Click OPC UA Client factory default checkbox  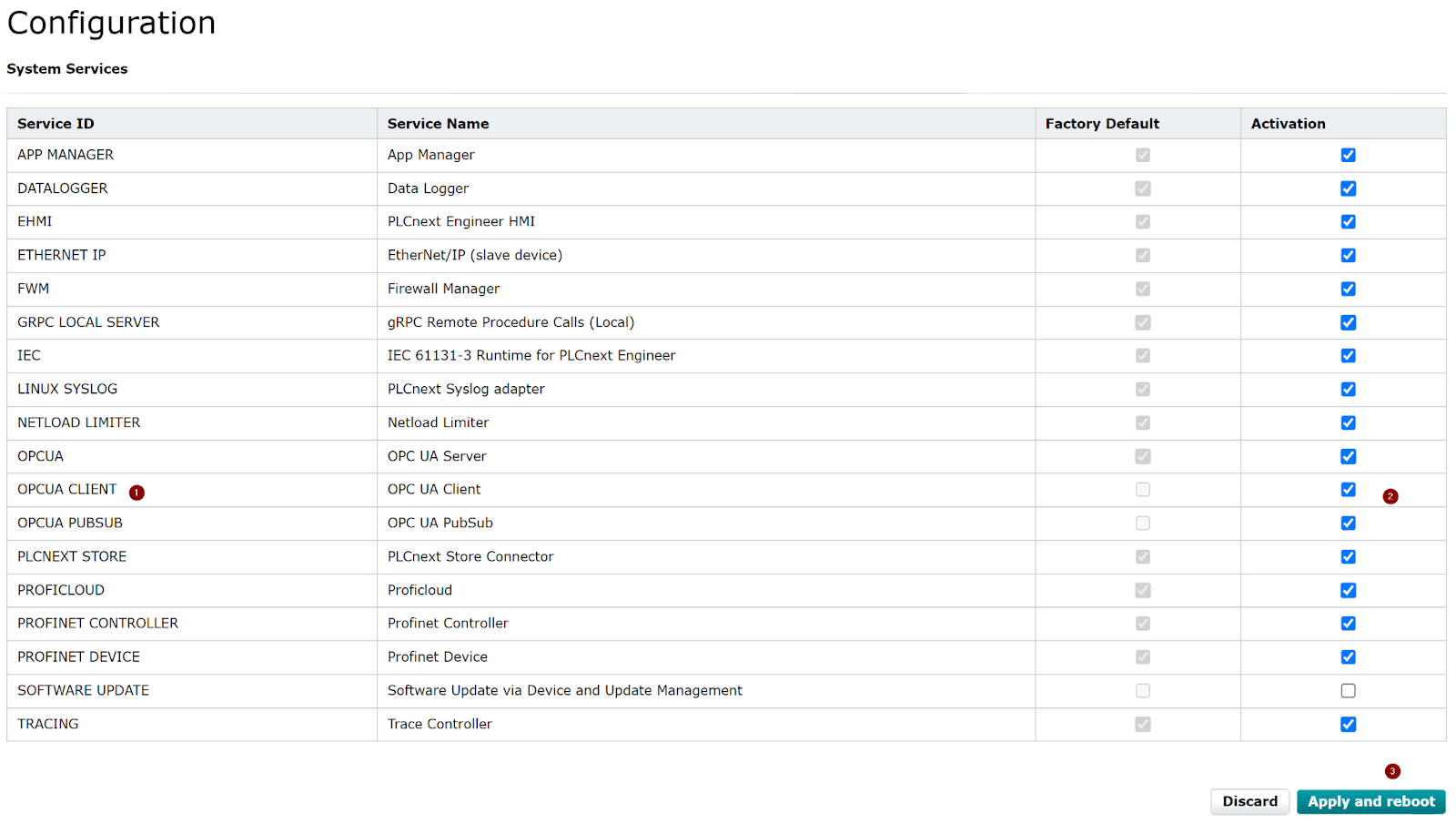[x=1143, y=490]
